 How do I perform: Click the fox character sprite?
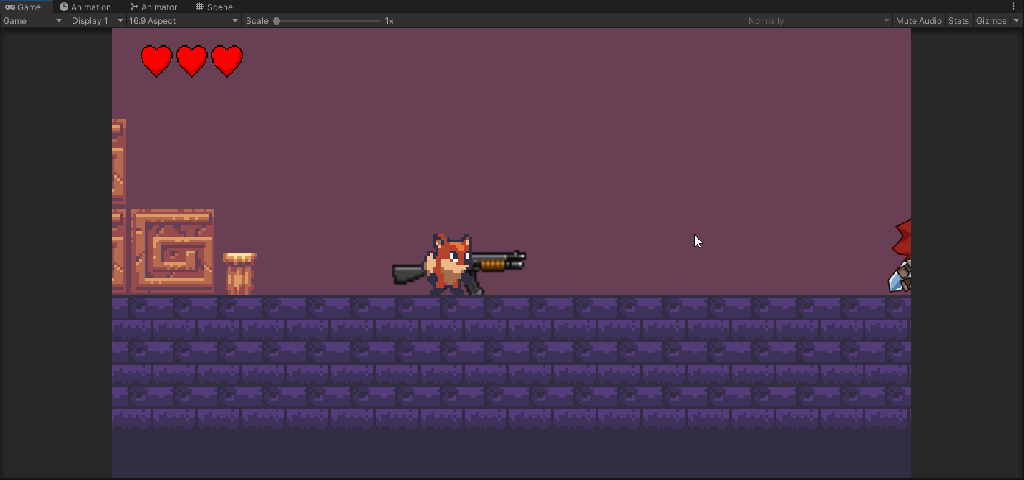(x=452, y=263)
